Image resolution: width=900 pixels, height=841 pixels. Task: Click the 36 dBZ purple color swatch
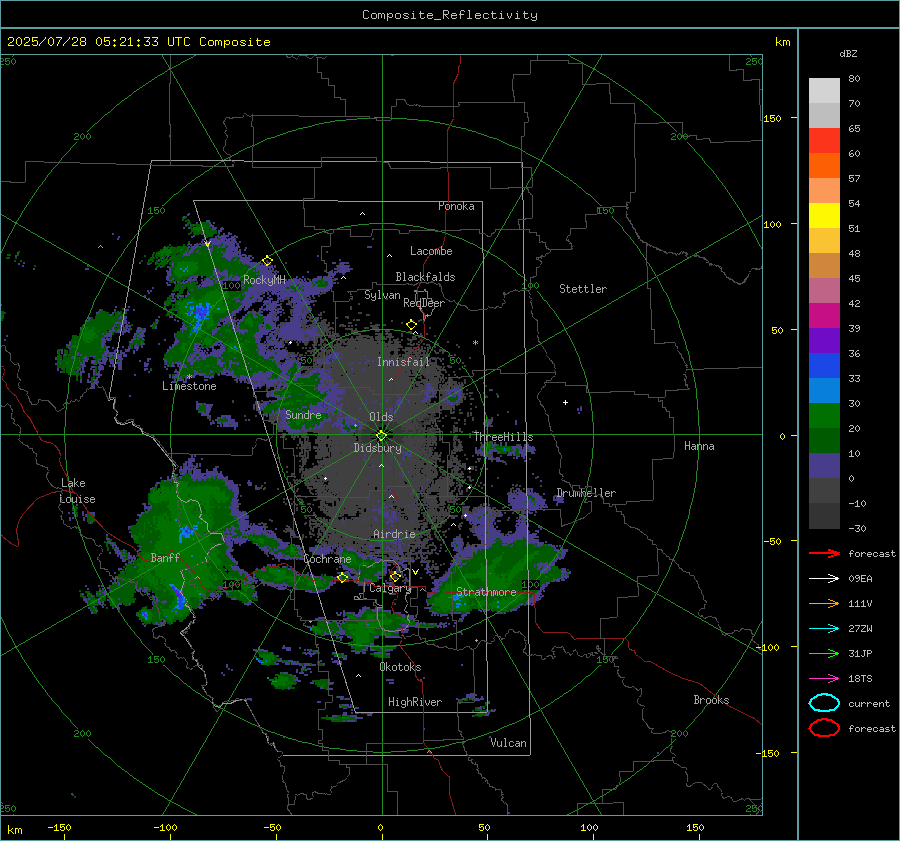coord(824,340)
